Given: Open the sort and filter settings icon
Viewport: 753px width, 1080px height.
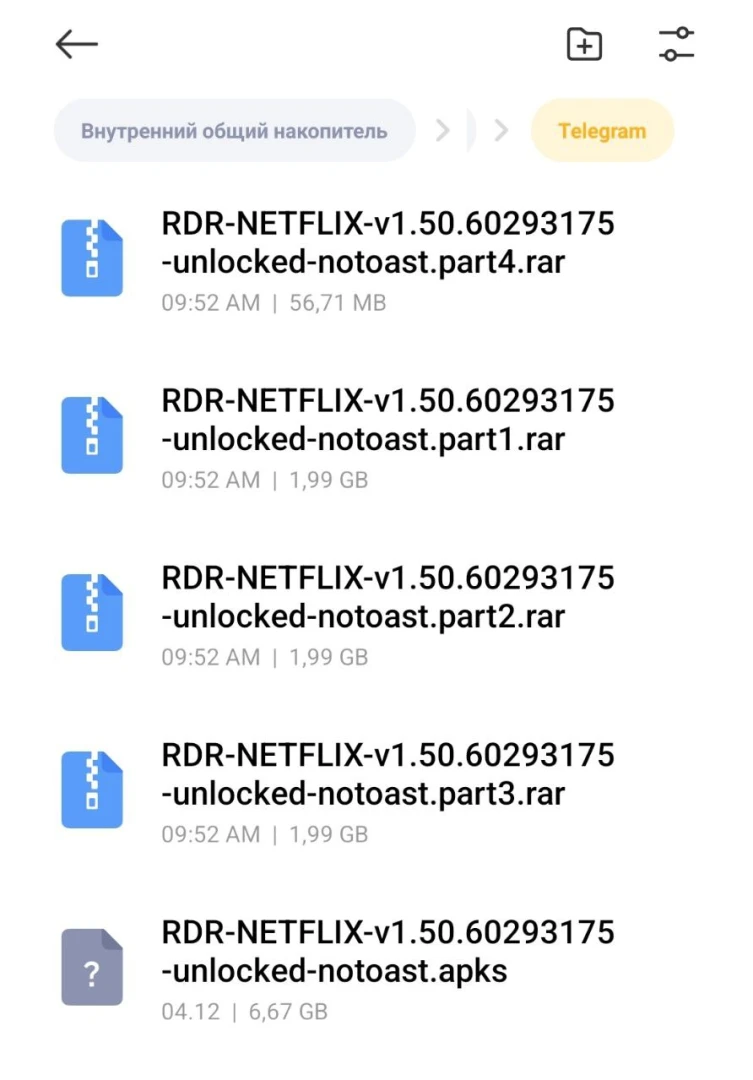Looking at the screenshot, I should pyautogui.click(x=677, y=44).
